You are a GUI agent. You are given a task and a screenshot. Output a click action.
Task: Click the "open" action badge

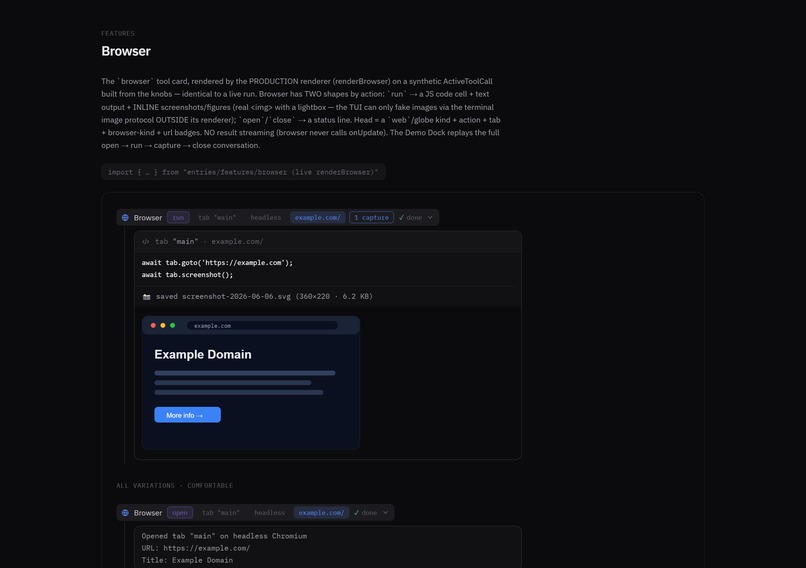click(180, 512)
